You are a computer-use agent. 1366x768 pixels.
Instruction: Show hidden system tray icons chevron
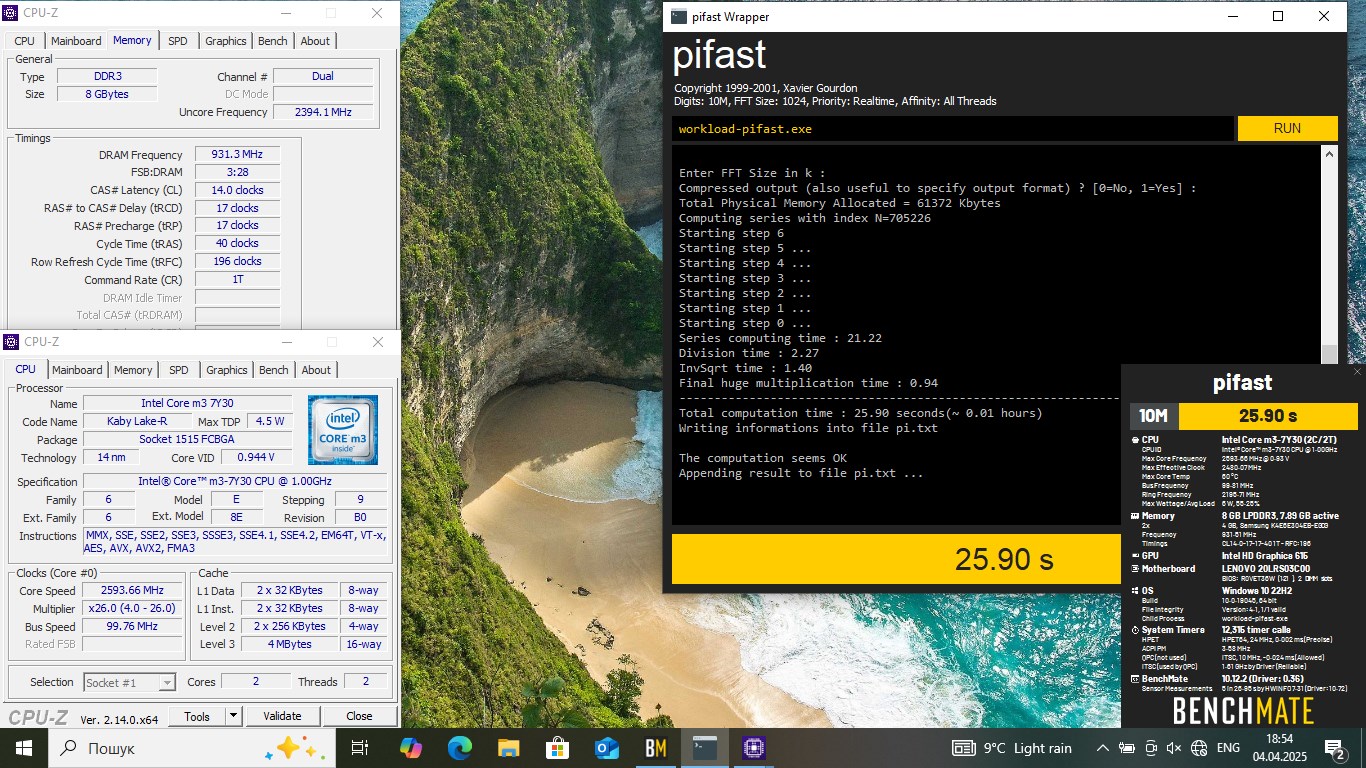point(1102,748)
